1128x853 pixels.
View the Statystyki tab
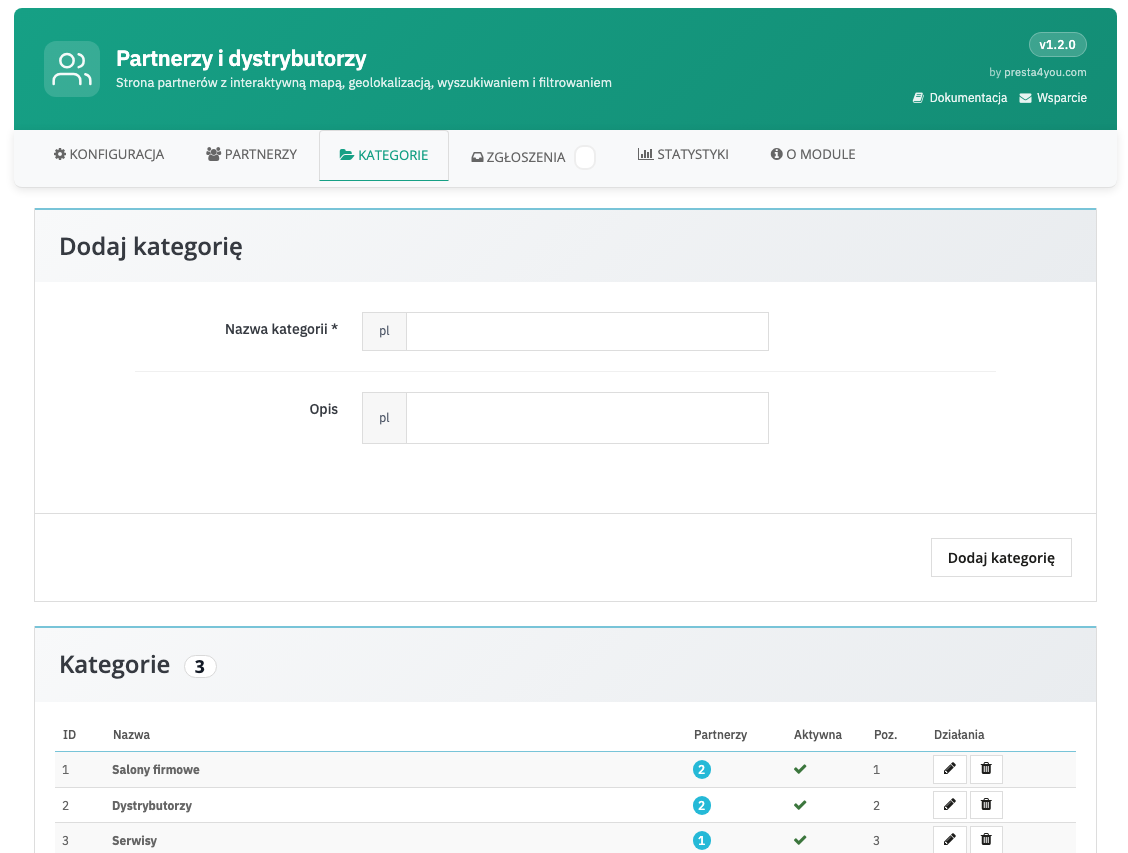[683, 155]
